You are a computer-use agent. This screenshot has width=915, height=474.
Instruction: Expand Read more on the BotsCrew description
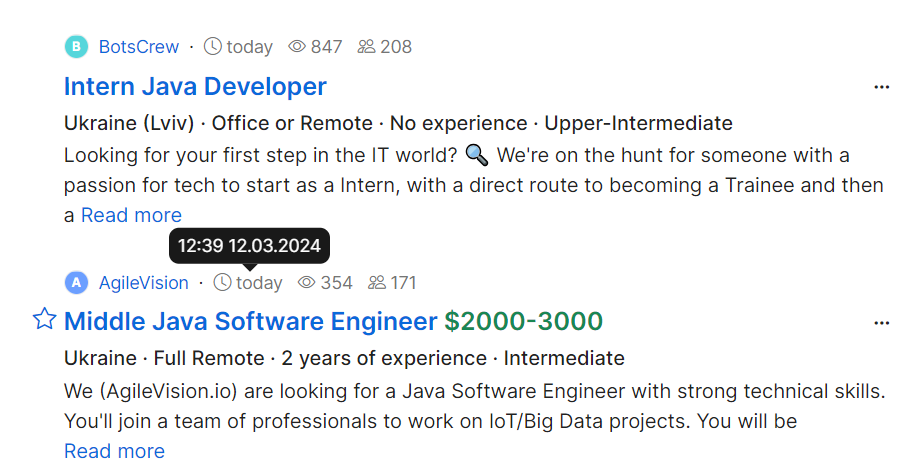(131, 215)
